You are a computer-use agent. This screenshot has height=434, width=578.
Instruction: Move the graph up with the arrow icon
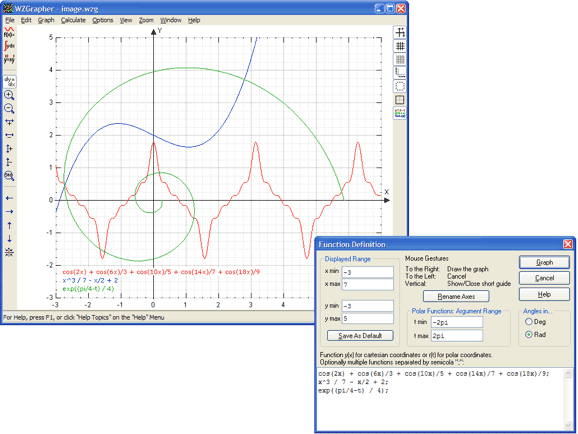(x=9, y=225)
